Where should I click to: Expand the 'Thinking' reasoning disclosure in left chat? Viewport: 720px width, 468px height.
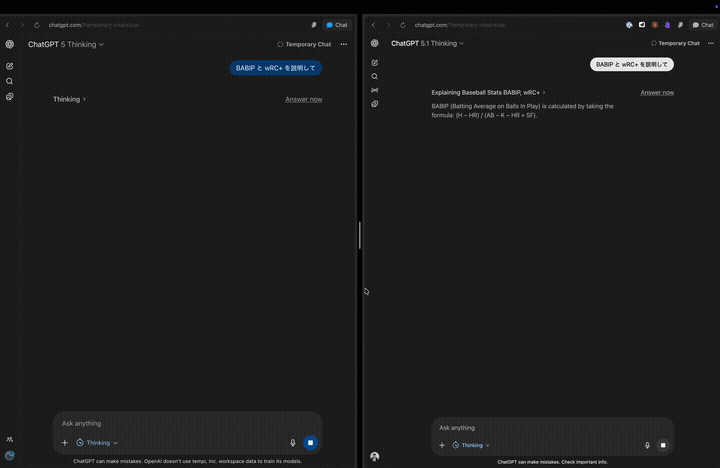[69, 99]
